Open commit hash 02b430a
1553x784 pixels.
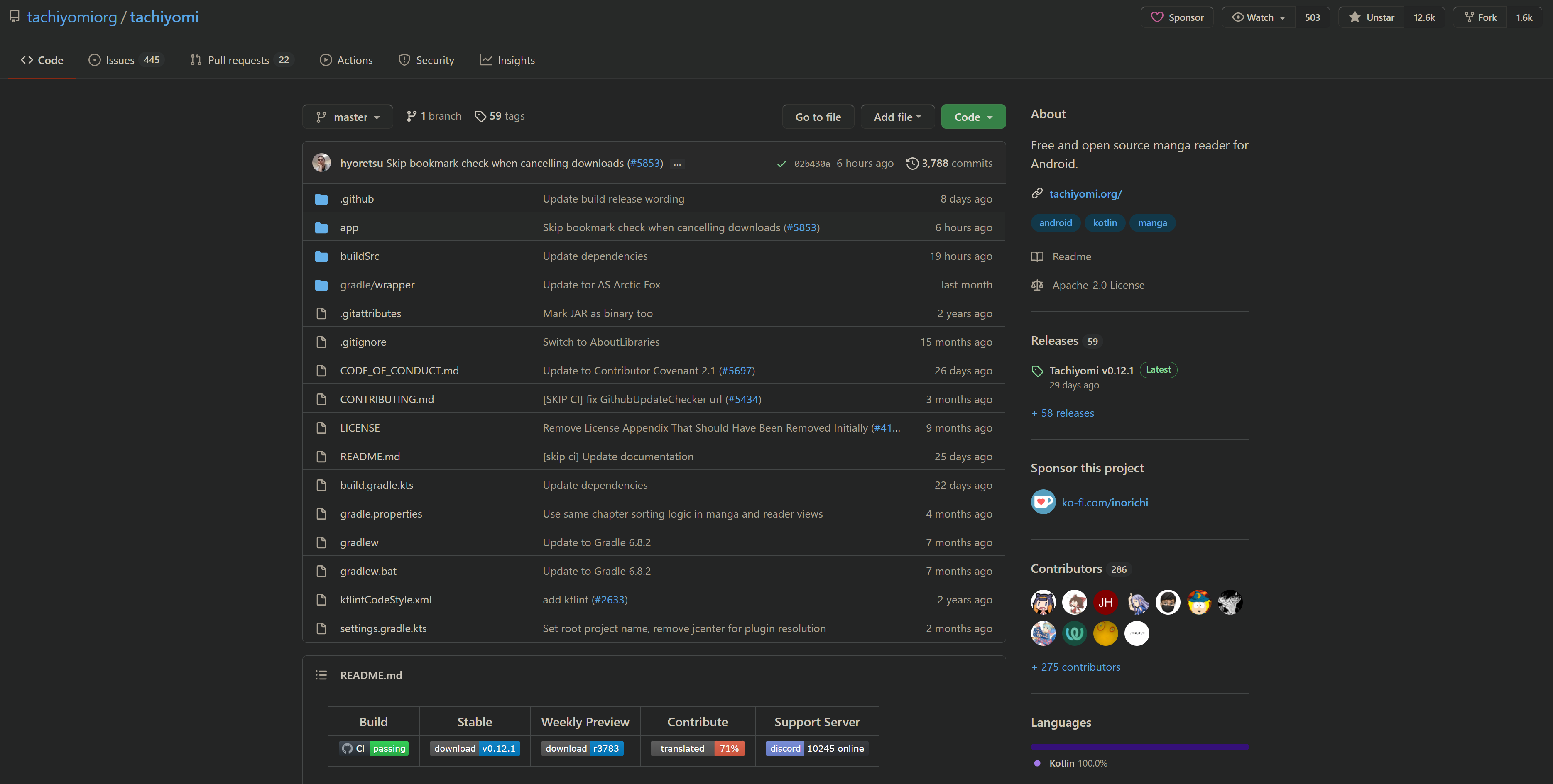click(812, 164)
